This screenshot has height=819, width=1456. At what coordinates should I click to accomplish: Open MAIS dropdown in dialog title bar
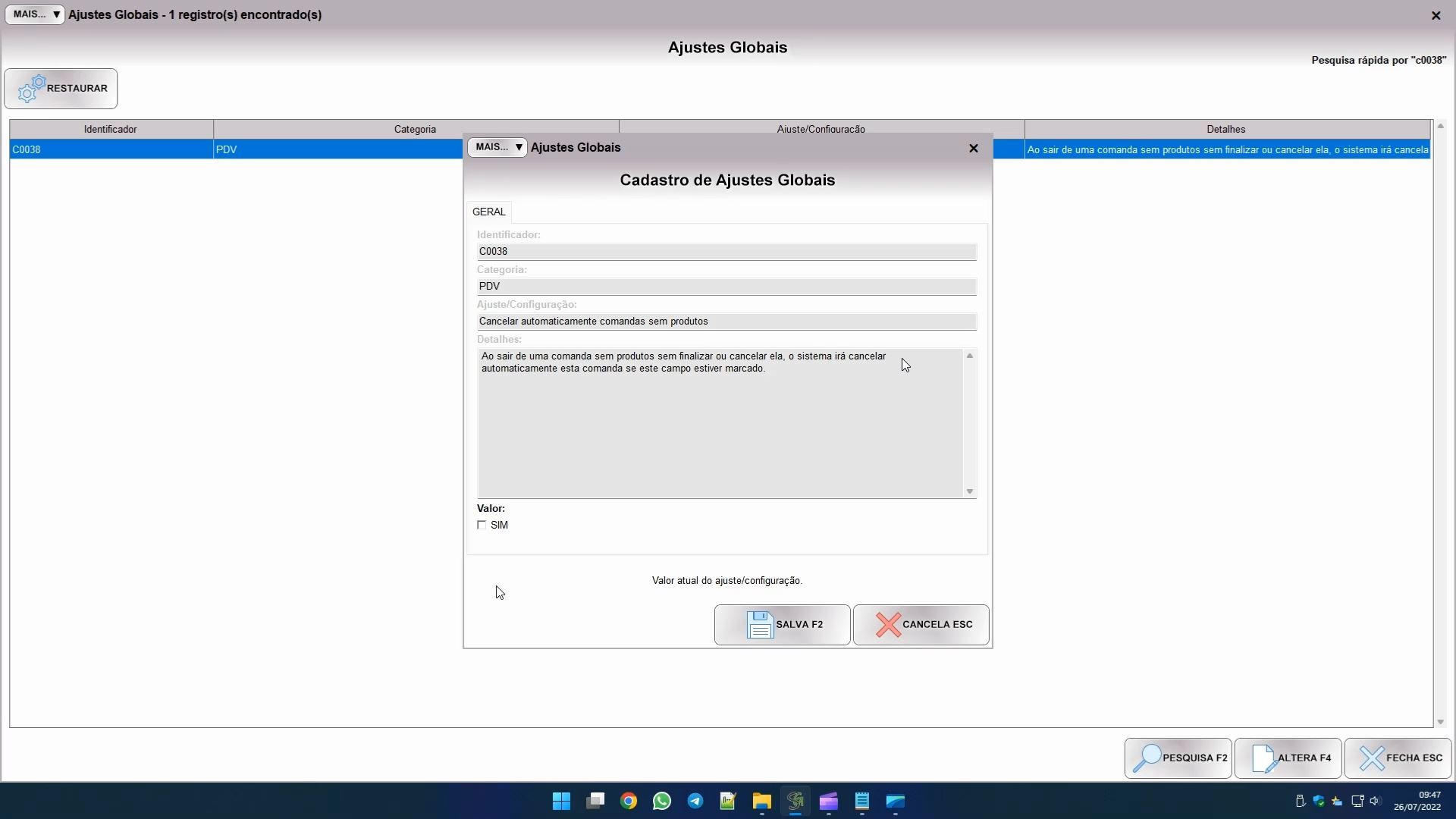(497, 147)
